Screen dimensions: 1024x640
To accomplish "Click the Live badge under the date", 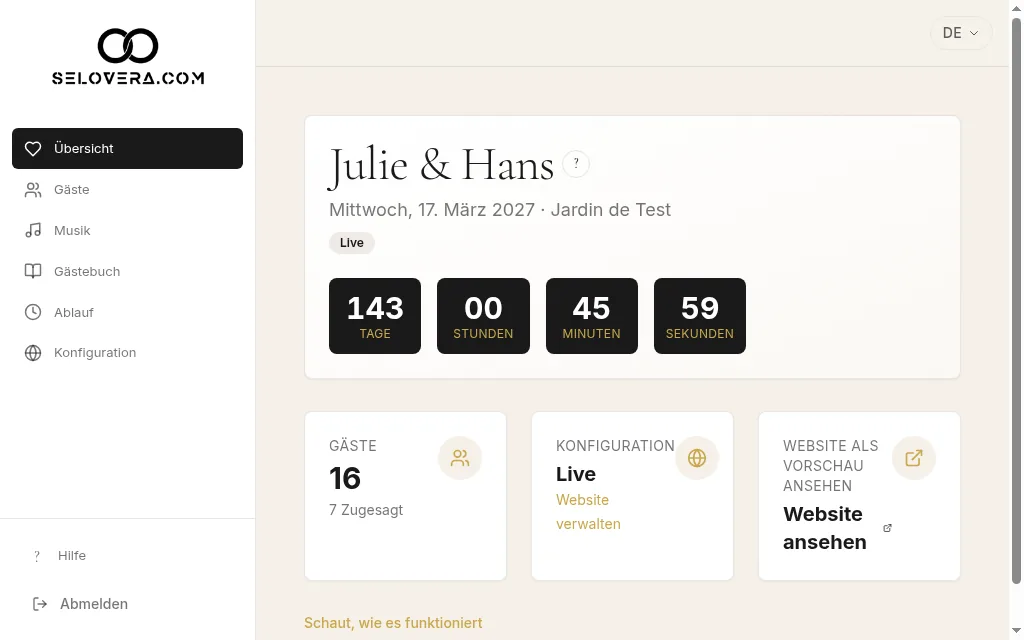I will pos(351,243).
